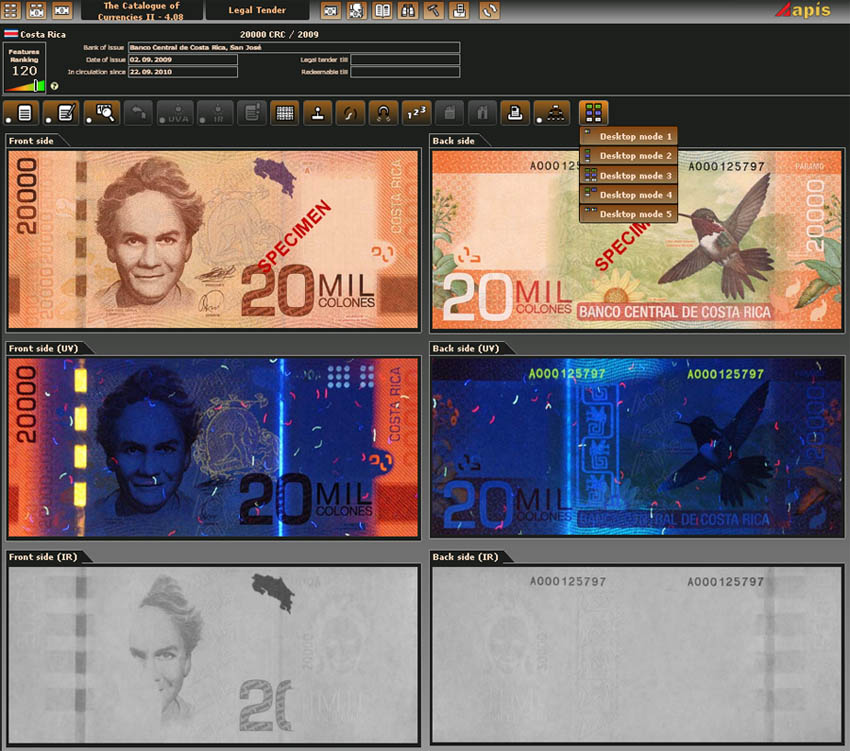Select the 123 serial numbering tool
This screenshot has height=751, width=850.
click(416, 113)
